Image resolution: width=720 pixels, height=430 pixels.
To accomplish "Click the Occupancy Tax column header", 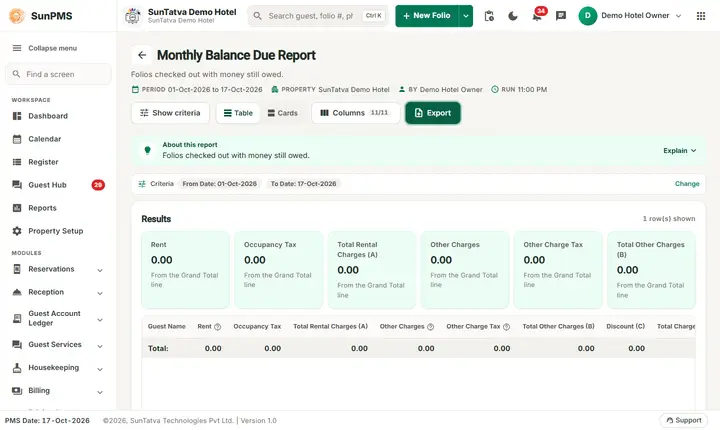I will (257, 327).
